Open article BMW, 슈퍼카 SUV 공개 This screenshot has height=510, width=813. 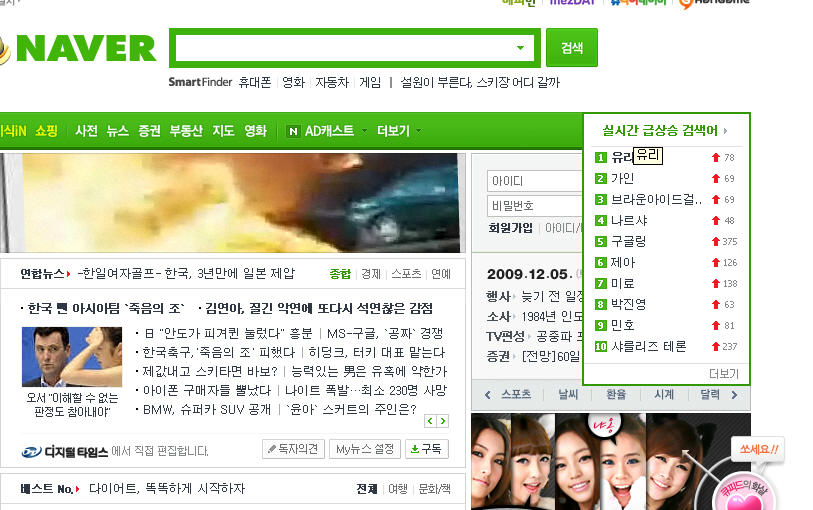pos(207,409)
